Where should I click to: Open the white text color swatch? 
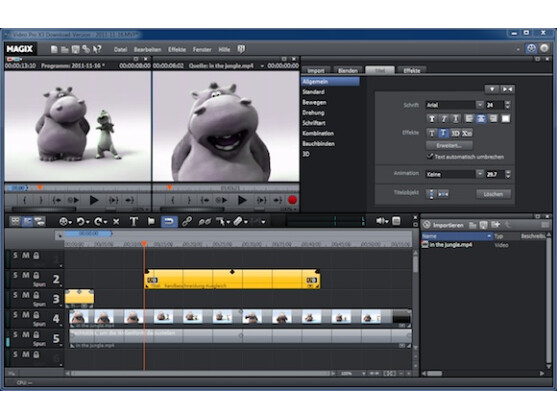[505, 119]
